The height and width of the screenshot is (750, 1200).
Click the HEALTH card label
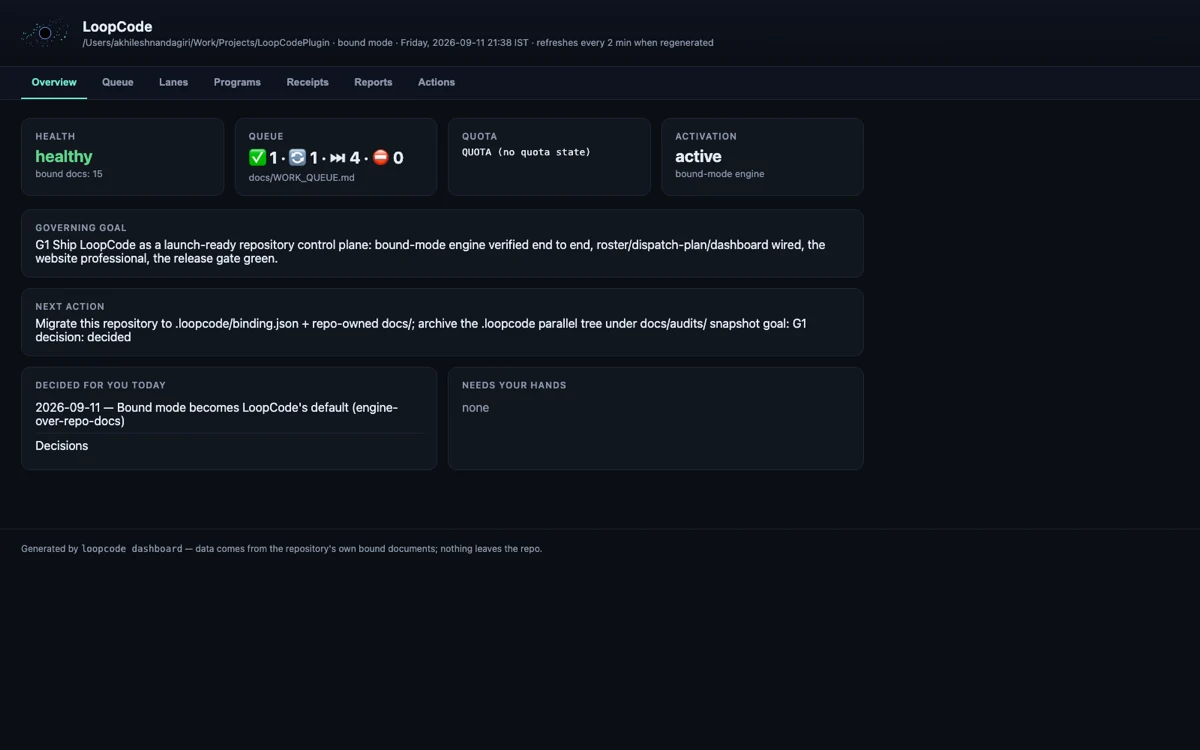coord(55,136)
